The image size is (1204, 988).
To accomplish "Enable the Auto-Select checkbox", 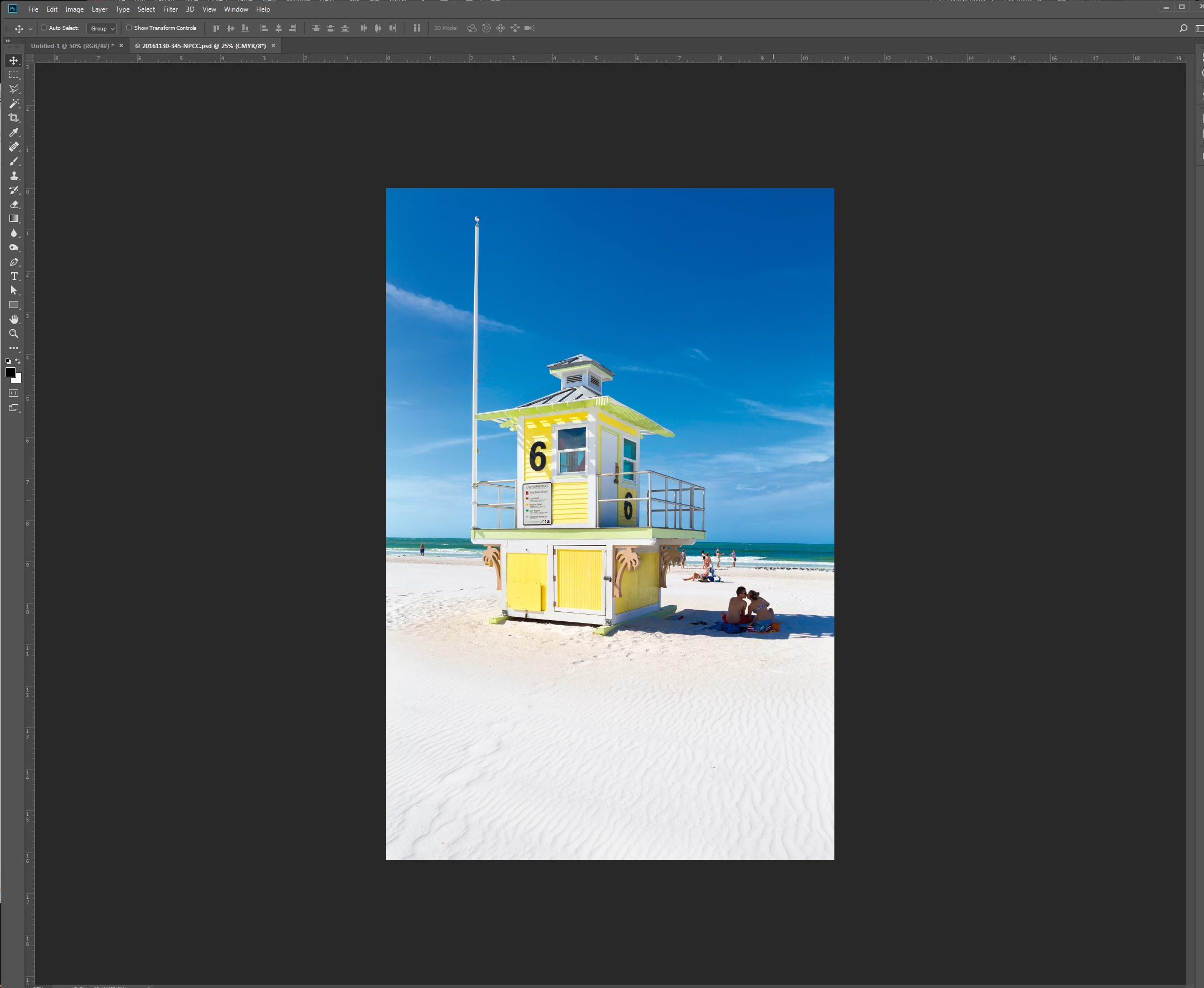I will (44, 27).
